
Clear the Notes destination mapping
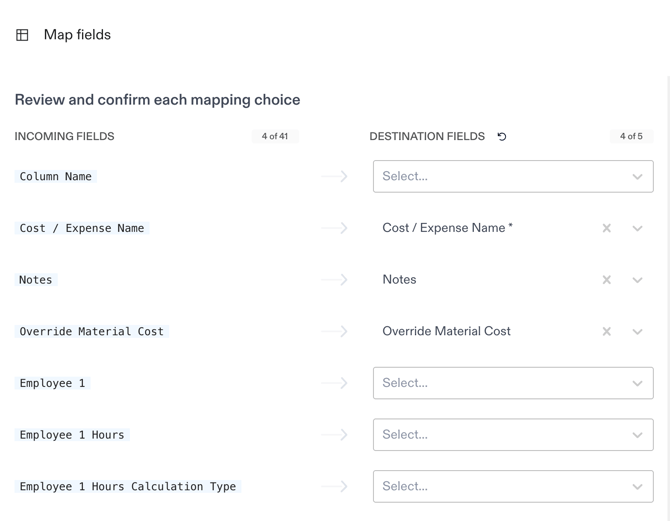tap(606, 280)
